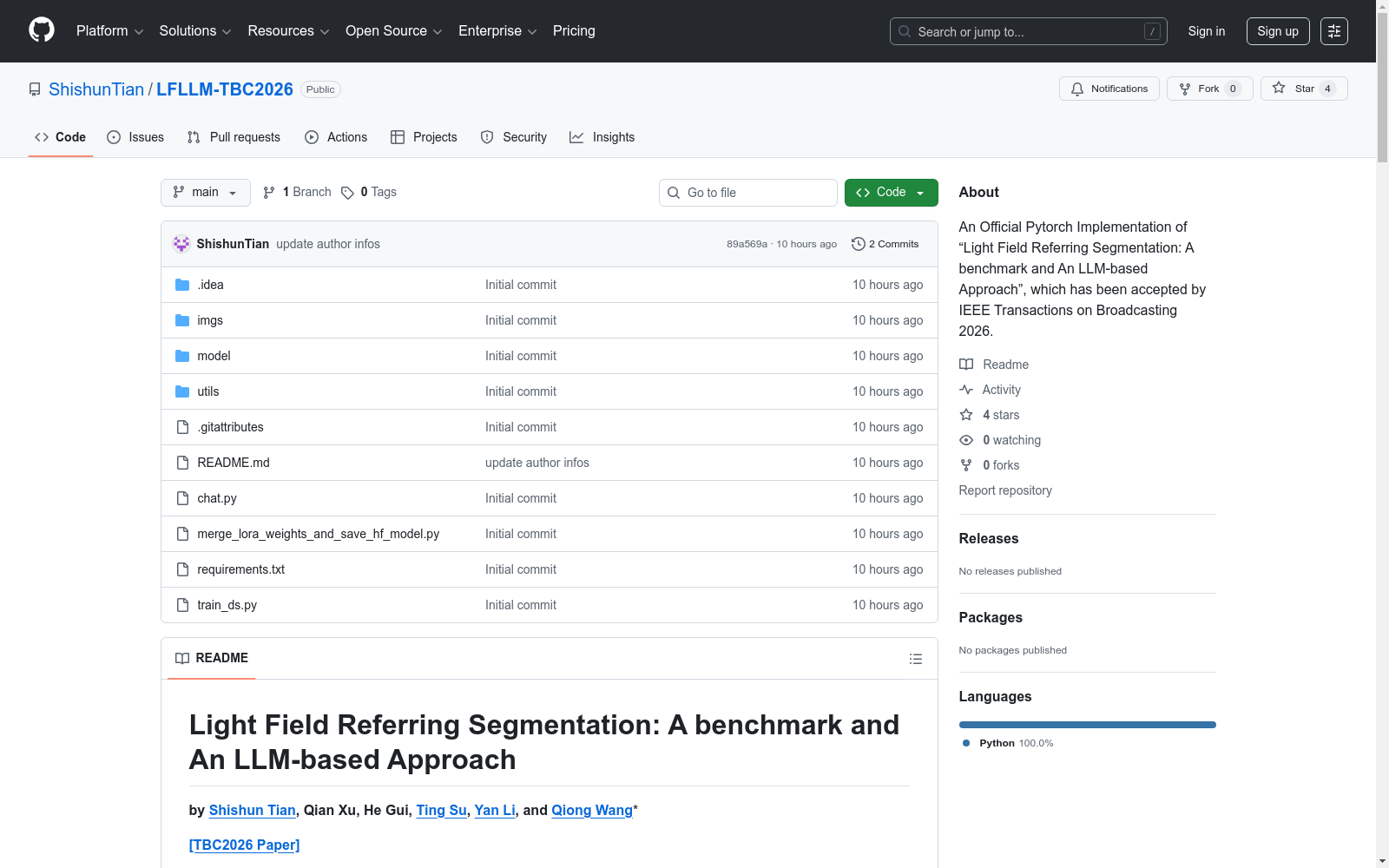This screenshot has height=868, width=1389.
Task: Open Qiong Wang author link
Action: click(592, 810)
